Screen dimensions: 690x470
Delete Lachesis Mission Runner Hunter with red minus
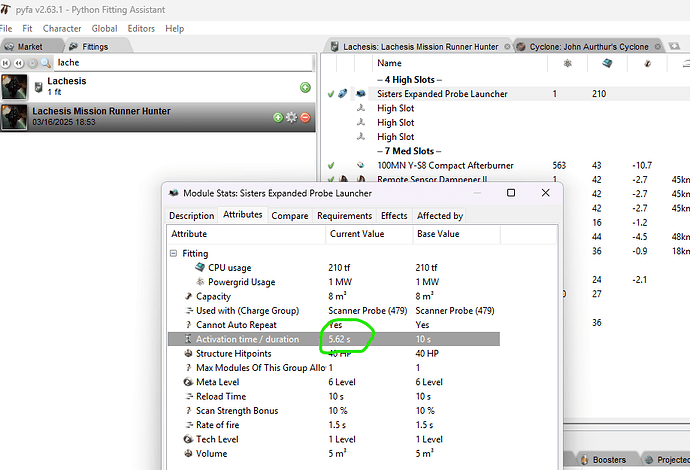click(305, 118)
